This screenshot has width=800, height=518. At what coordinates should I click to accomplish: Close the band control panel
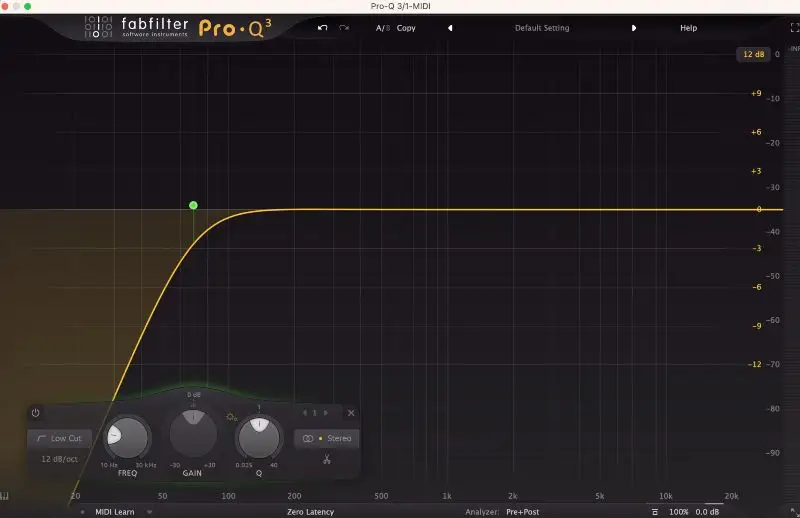click(x=351, y=412)
